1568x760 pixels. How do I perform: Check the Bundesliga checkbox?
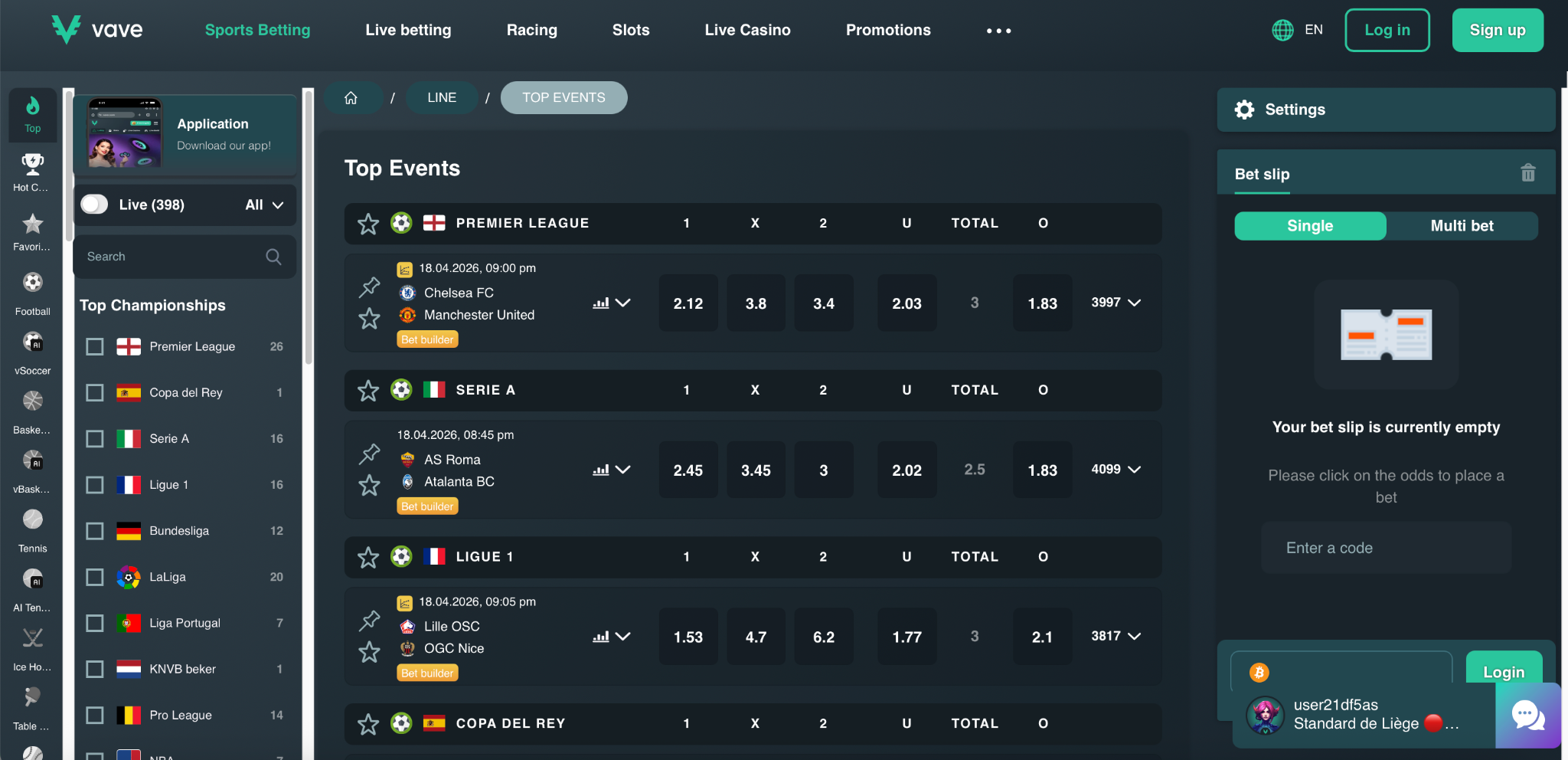pyautogui.click(x=95, y=531)
